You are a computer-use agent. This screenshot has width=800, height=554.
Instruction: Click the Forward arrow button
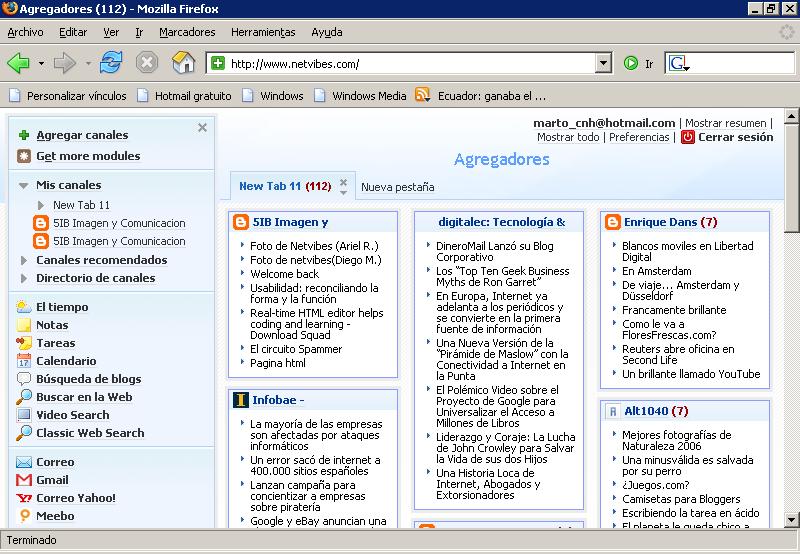pos(65,63)
